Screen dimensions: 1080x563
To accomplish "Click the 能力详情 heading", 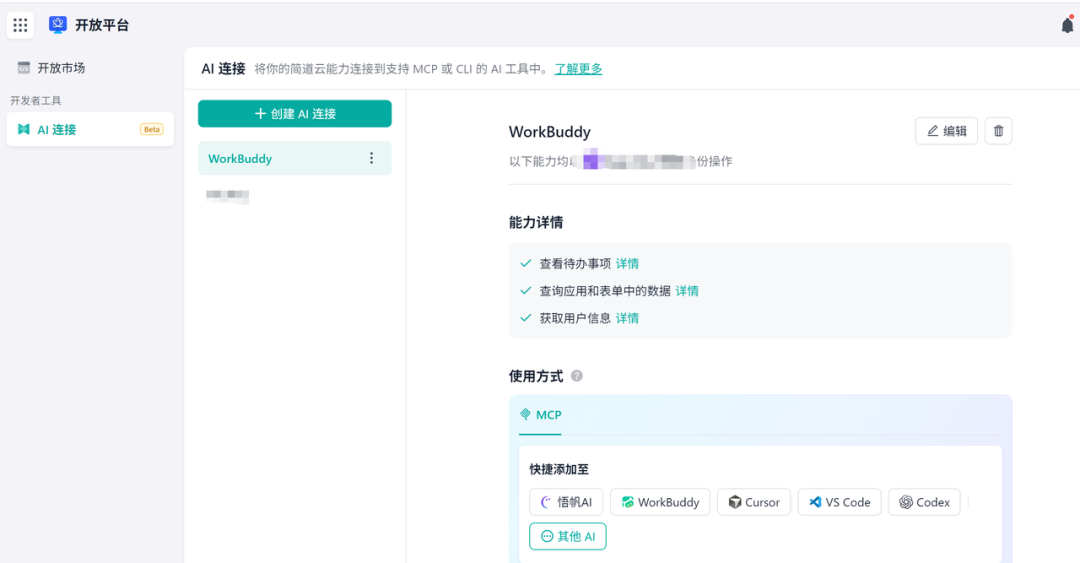I will (536, 223).
